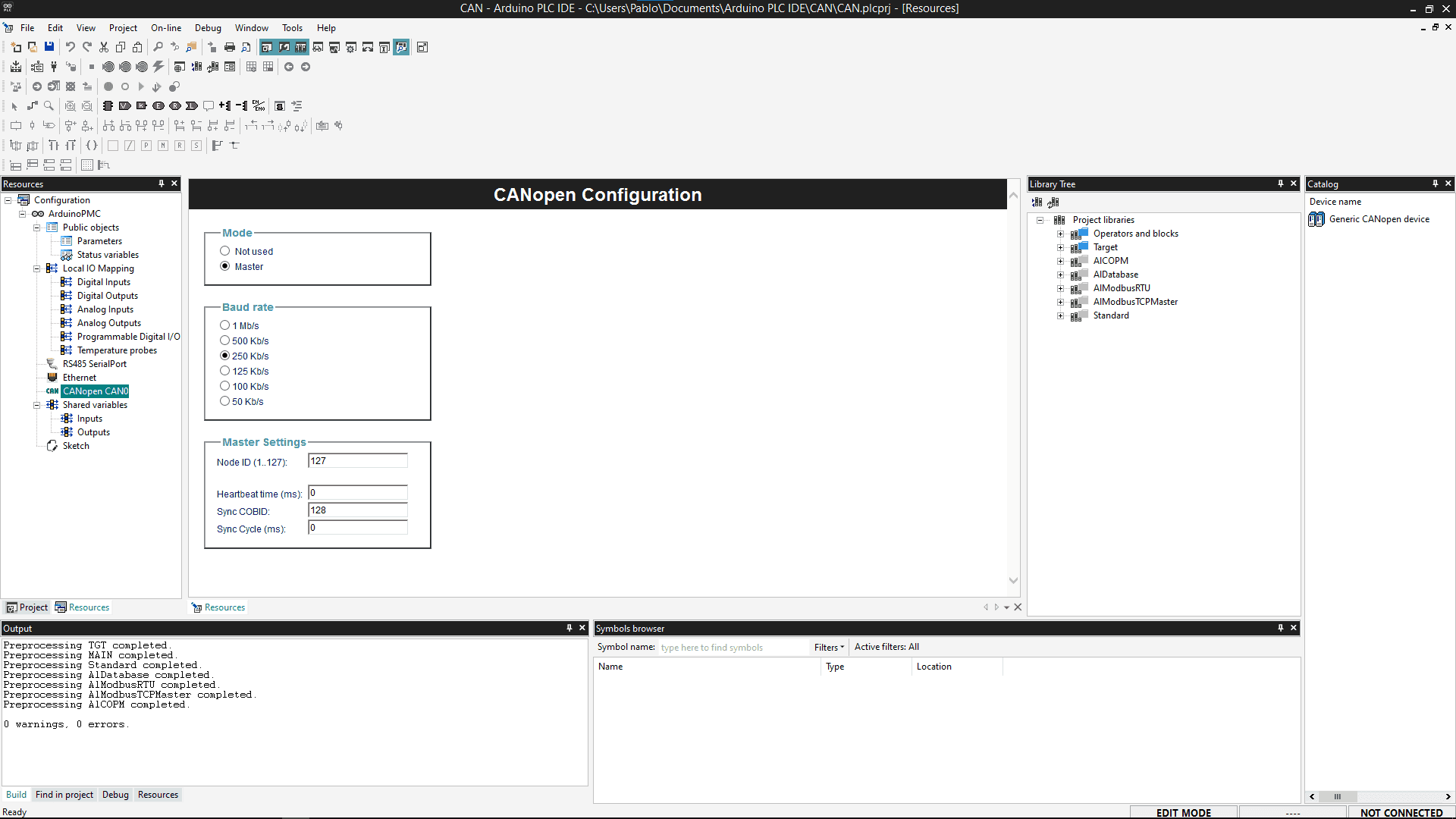Viewport: 1456px width, 819px height.
Task: Switch to Find in project output tab
Action: coord(64,795)
